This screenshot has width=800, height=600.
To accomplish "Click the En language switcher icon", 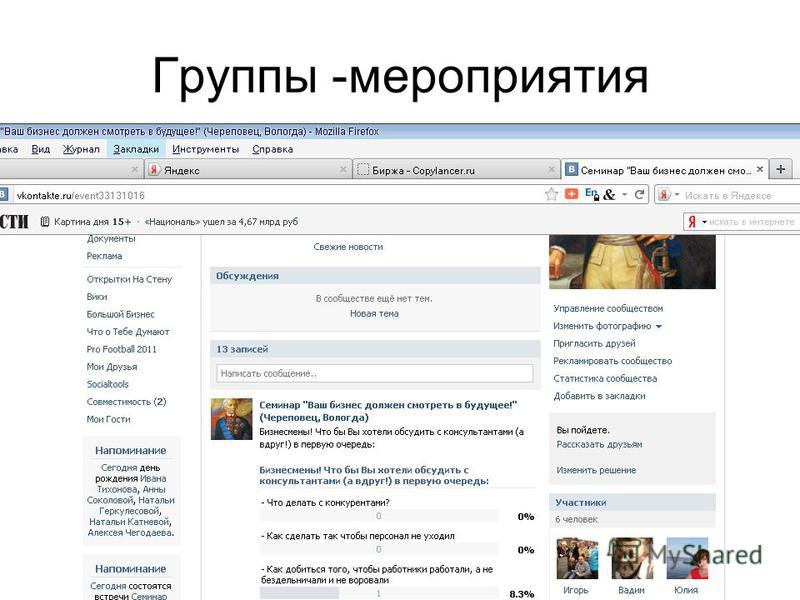I will pos(592,194).
